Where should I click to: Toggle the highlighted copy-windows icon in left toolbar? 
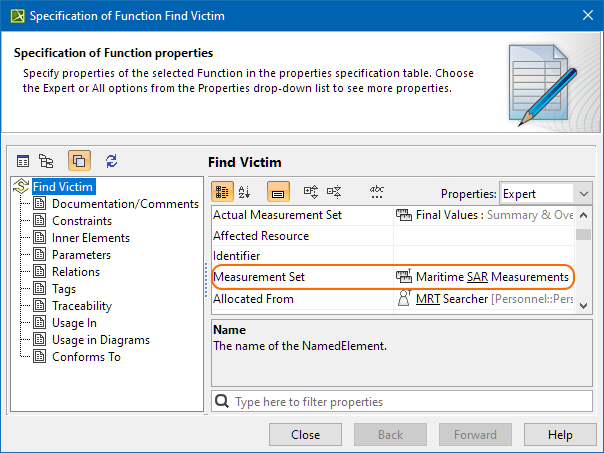point(80,161)
